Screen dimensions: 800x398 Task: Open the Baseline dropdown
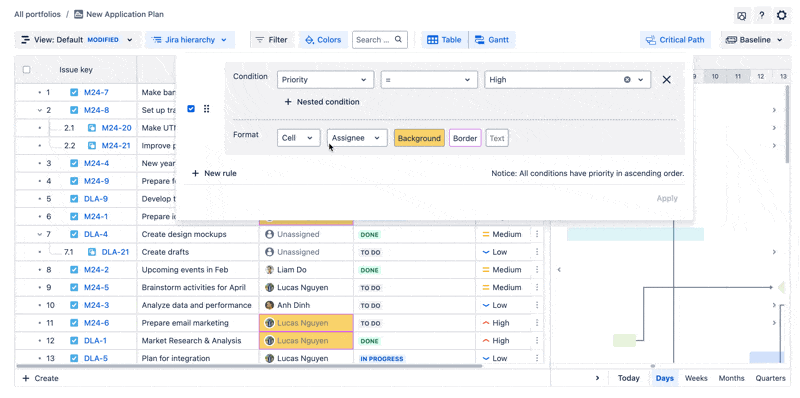pos(755,40)
